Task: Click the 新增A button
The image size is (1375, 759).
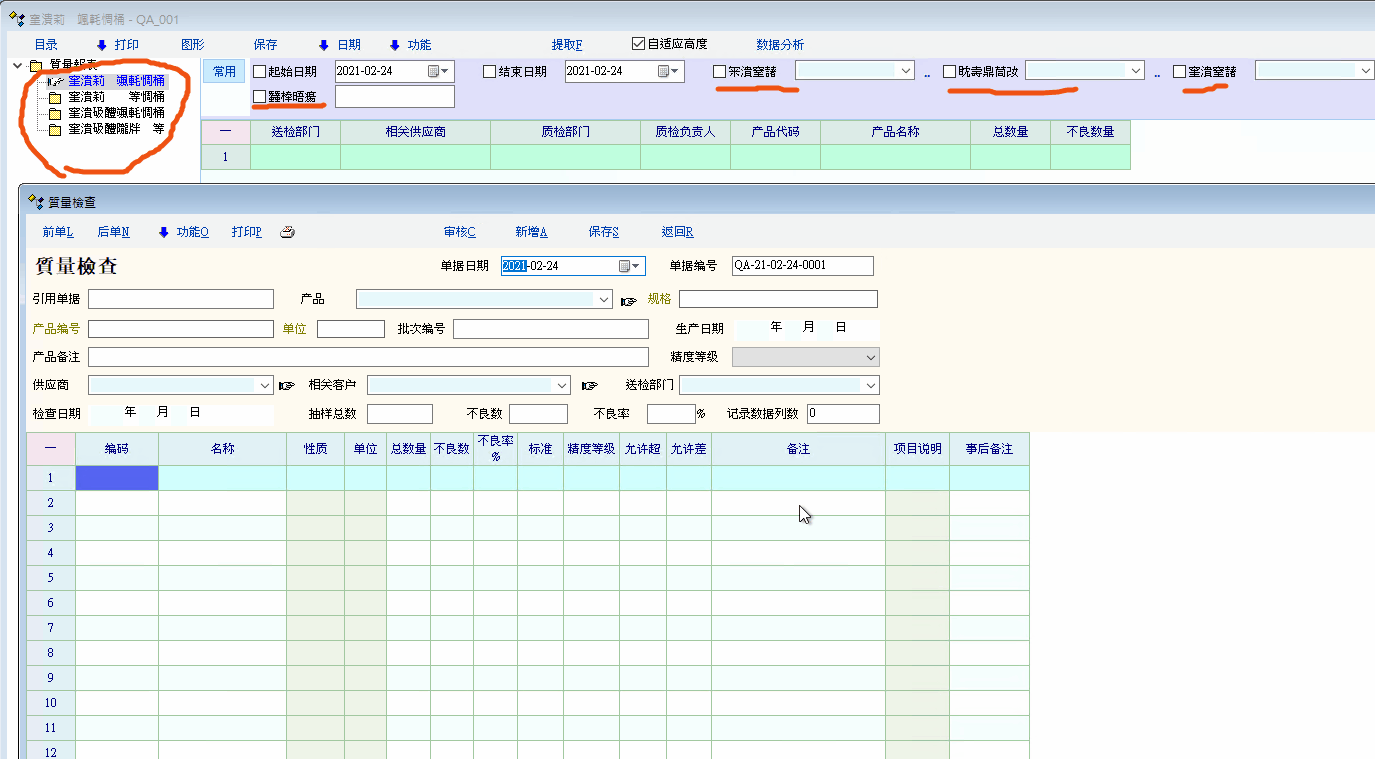Action: (x=531, y=232)
